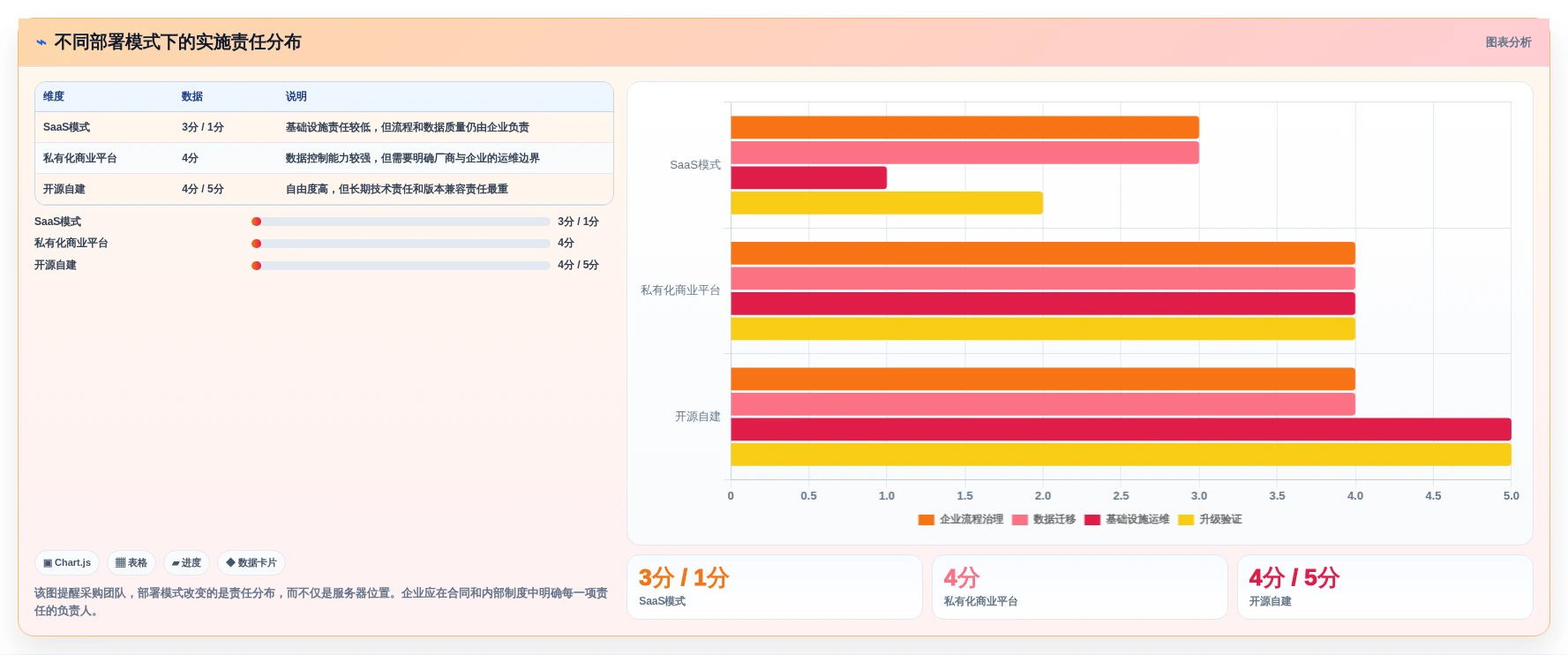This screenshot has width=1568, height=655.
Task: Click the SaaS模式 yellow 升级验证 bar
Action: tap(887, 203)
